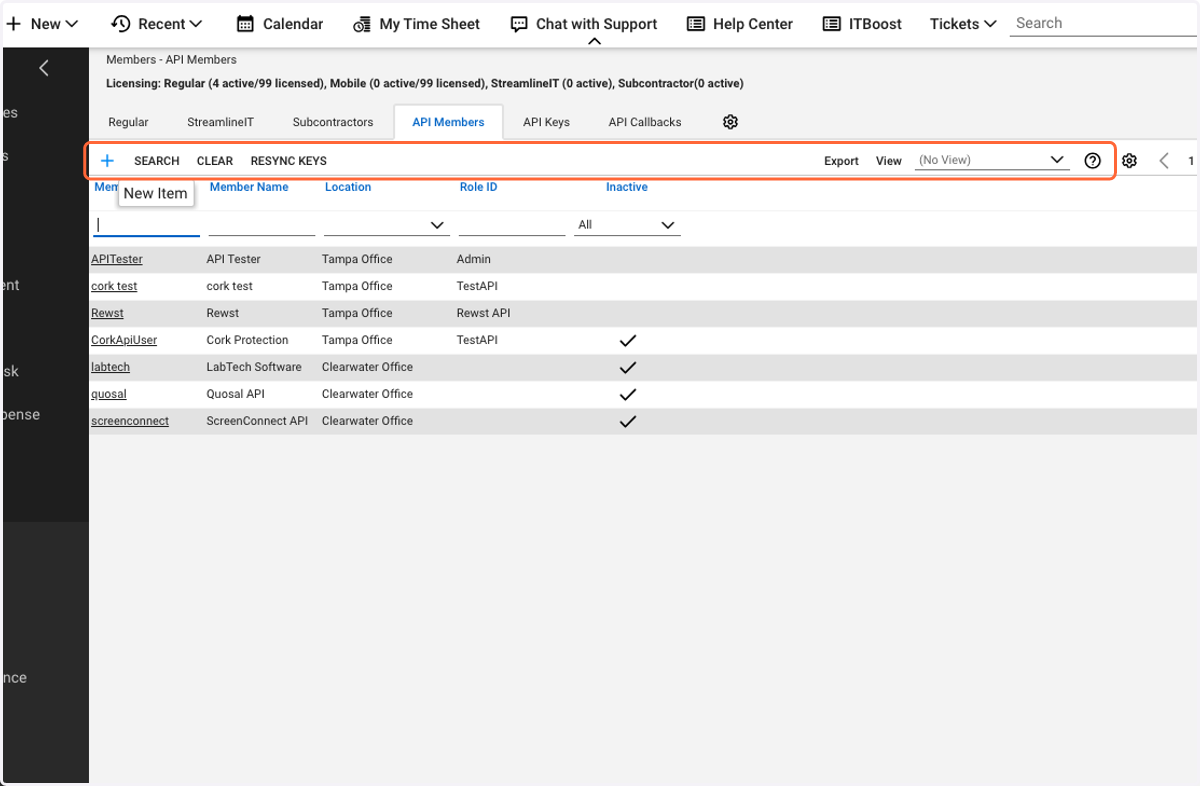
Task: Open the quosal member link
Action: [109, 394]
